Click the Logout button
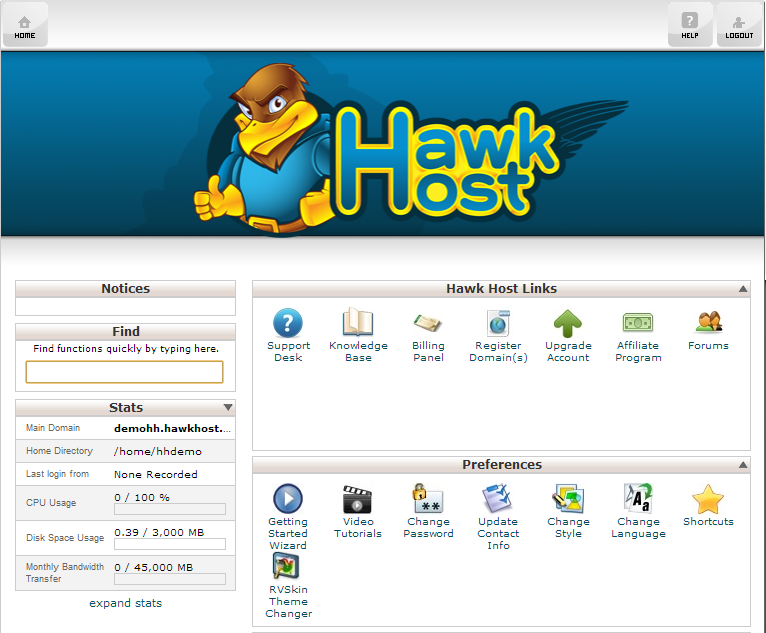Viewport: 766px width, 633px height. click(739, 25)
